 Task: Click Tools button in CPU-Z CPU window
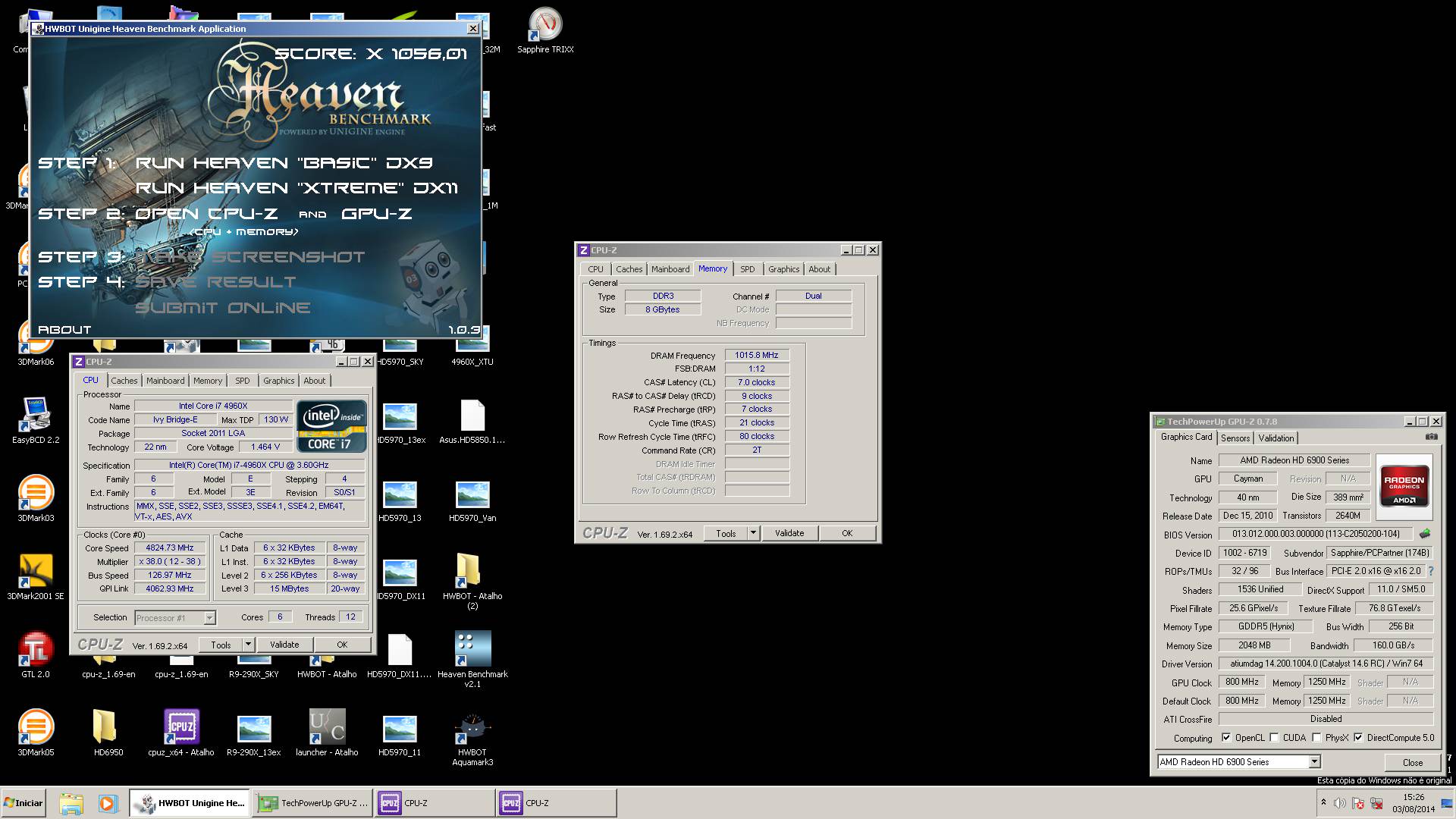(x=221, y=645)
